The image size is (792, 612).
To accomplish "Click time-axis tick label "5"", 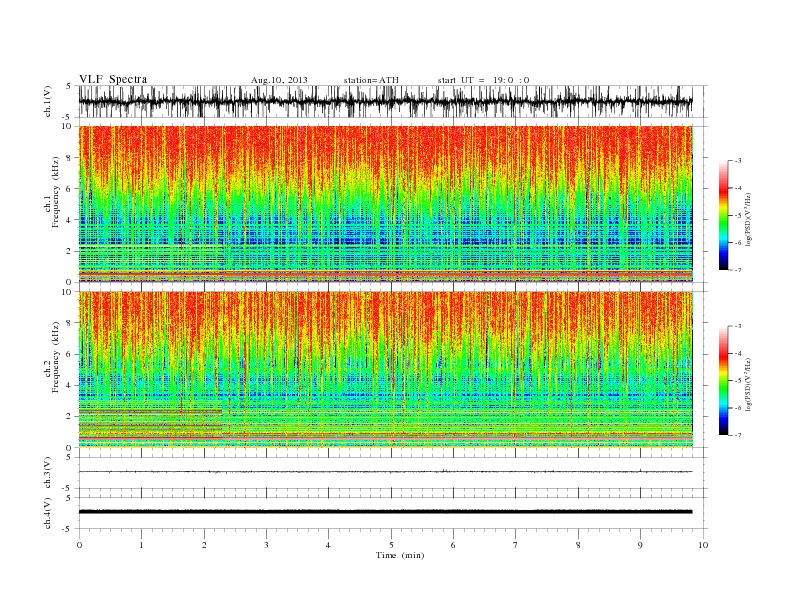I will pos(391,545).
